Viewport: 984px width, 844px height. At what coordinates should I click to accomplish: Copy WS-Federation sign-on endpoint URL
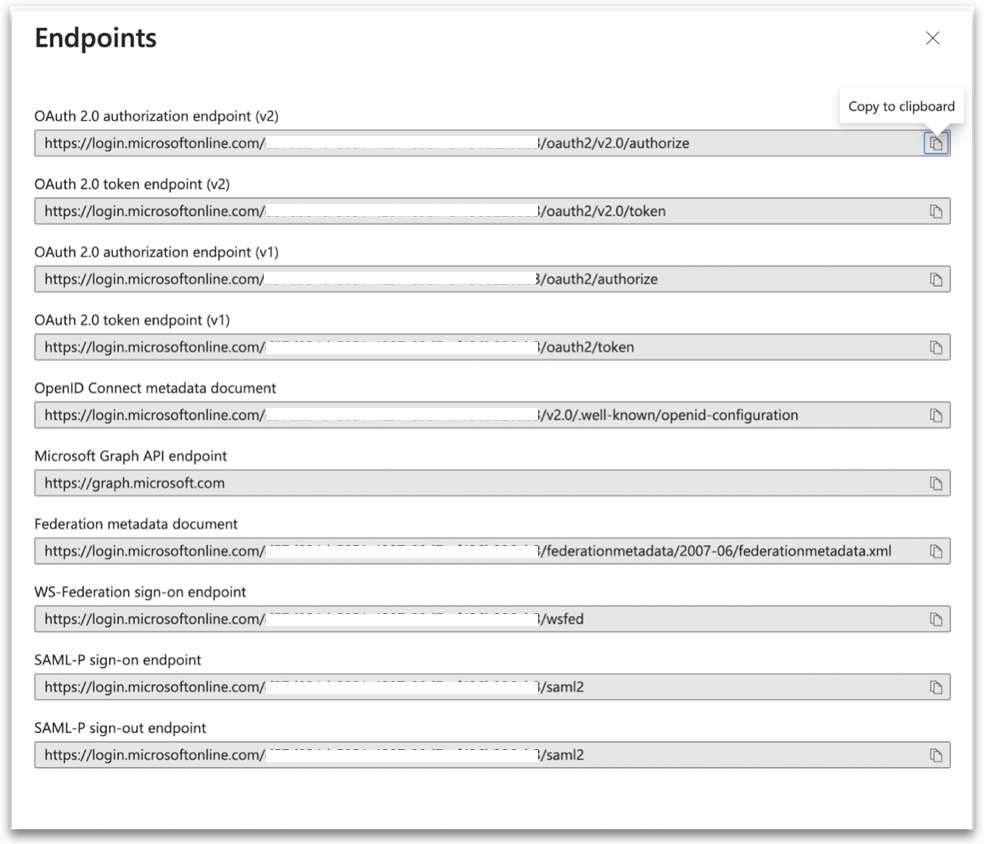click(936, 619)
